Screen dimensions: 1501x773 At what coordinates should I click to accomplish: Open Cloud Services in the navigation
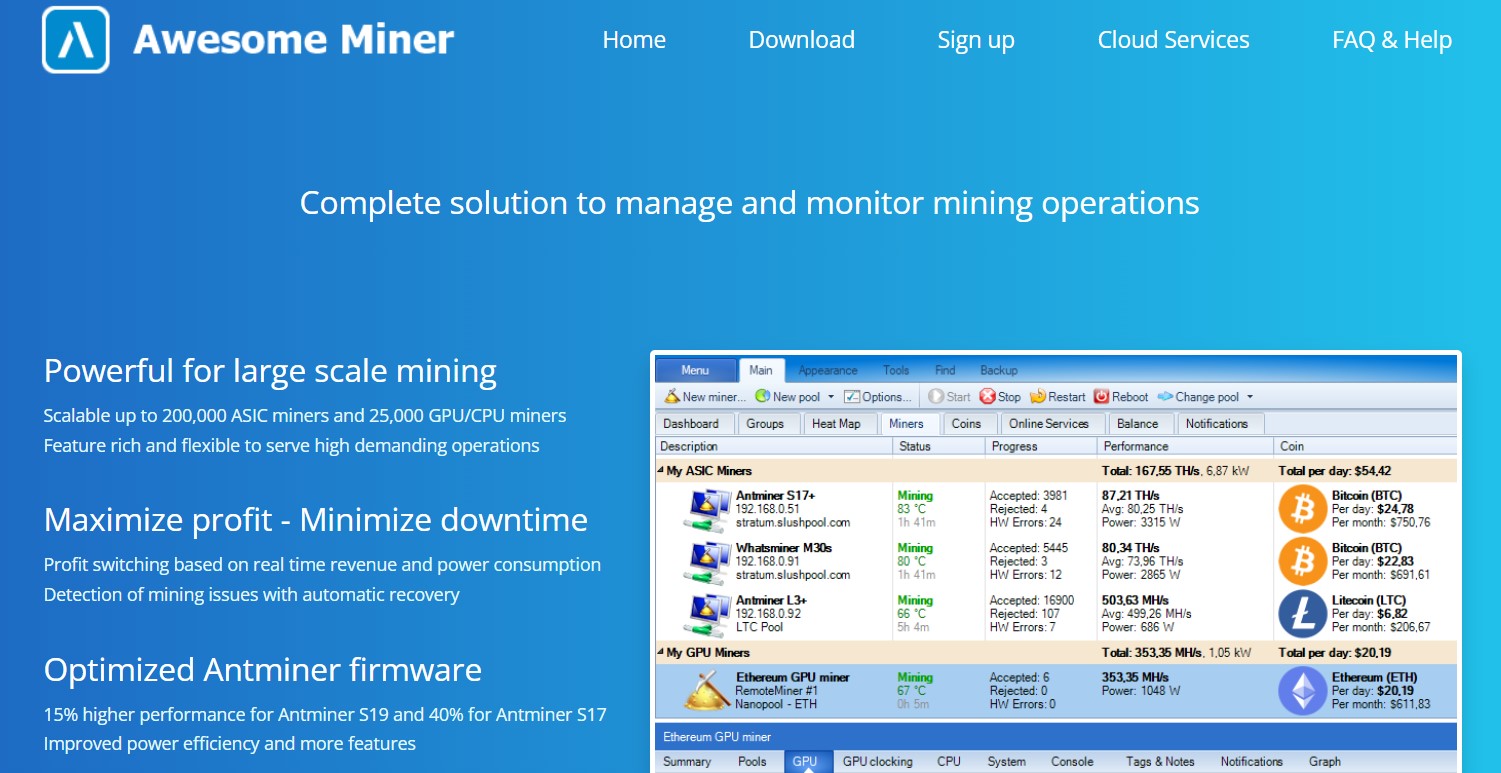[1173, 40]
